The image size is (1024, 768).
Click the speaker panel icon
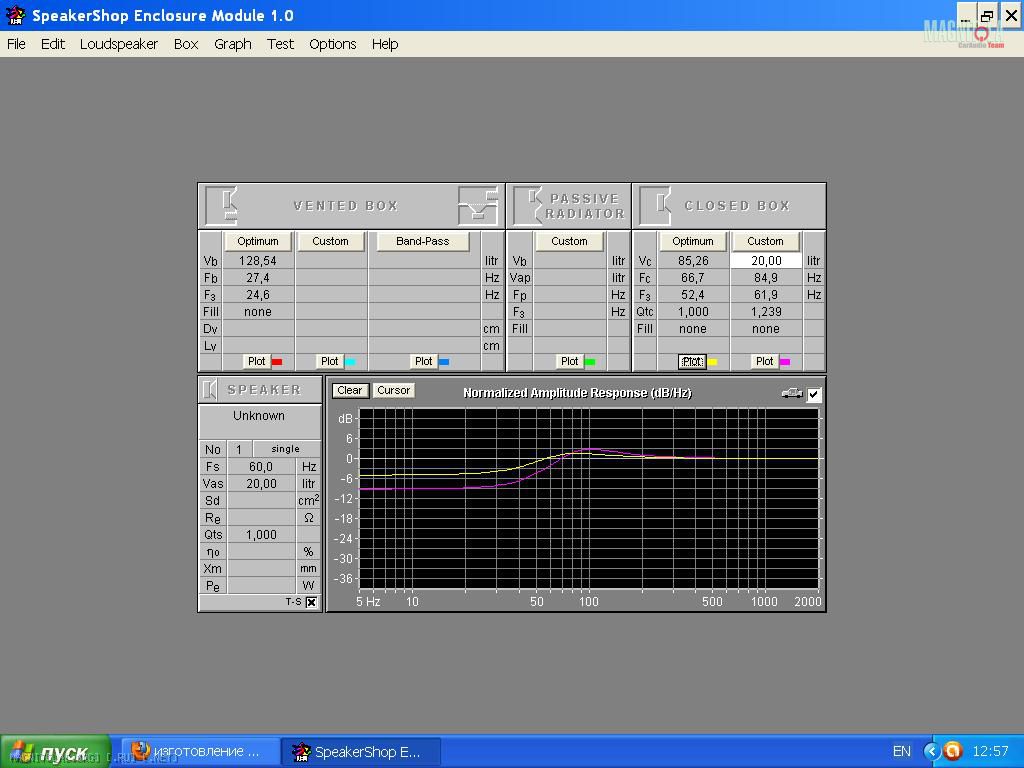pyautogui.click(x=210, y=390)
